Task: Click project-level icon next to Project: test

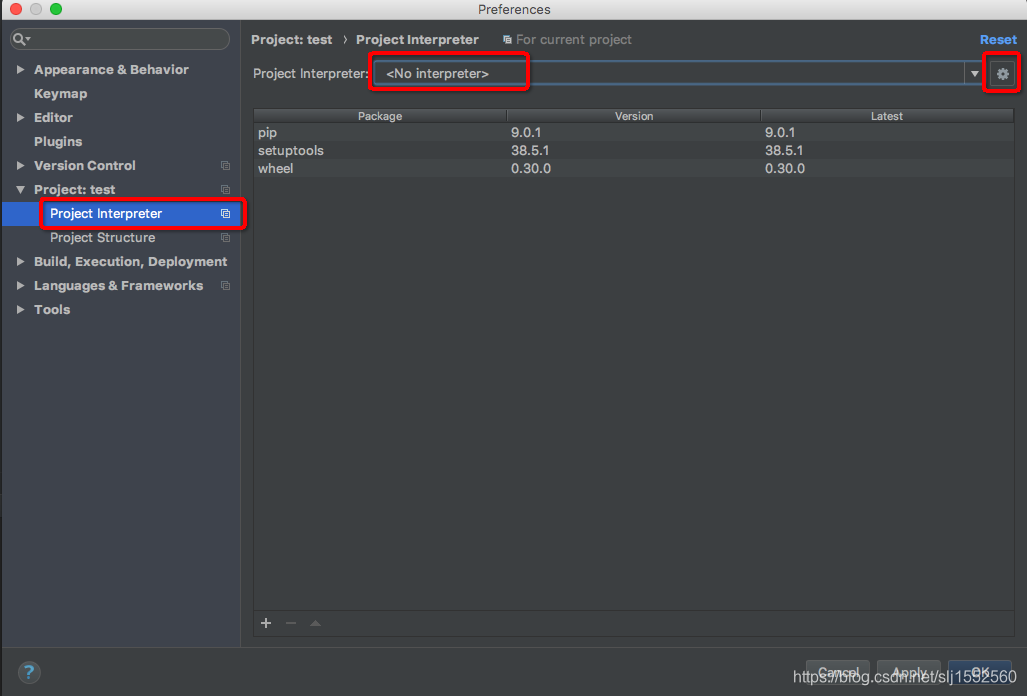Action: click(225, 190)
